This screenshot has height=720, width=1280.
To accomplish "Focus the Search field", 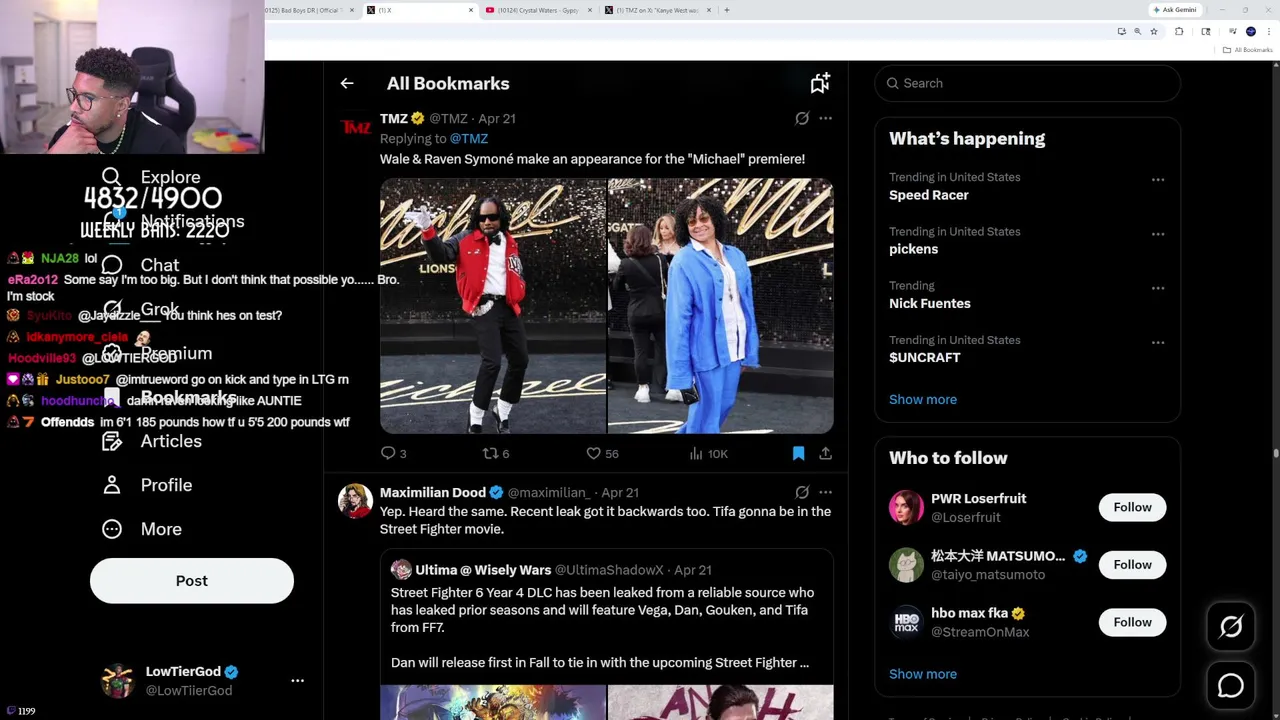I will pos(1028,83).
